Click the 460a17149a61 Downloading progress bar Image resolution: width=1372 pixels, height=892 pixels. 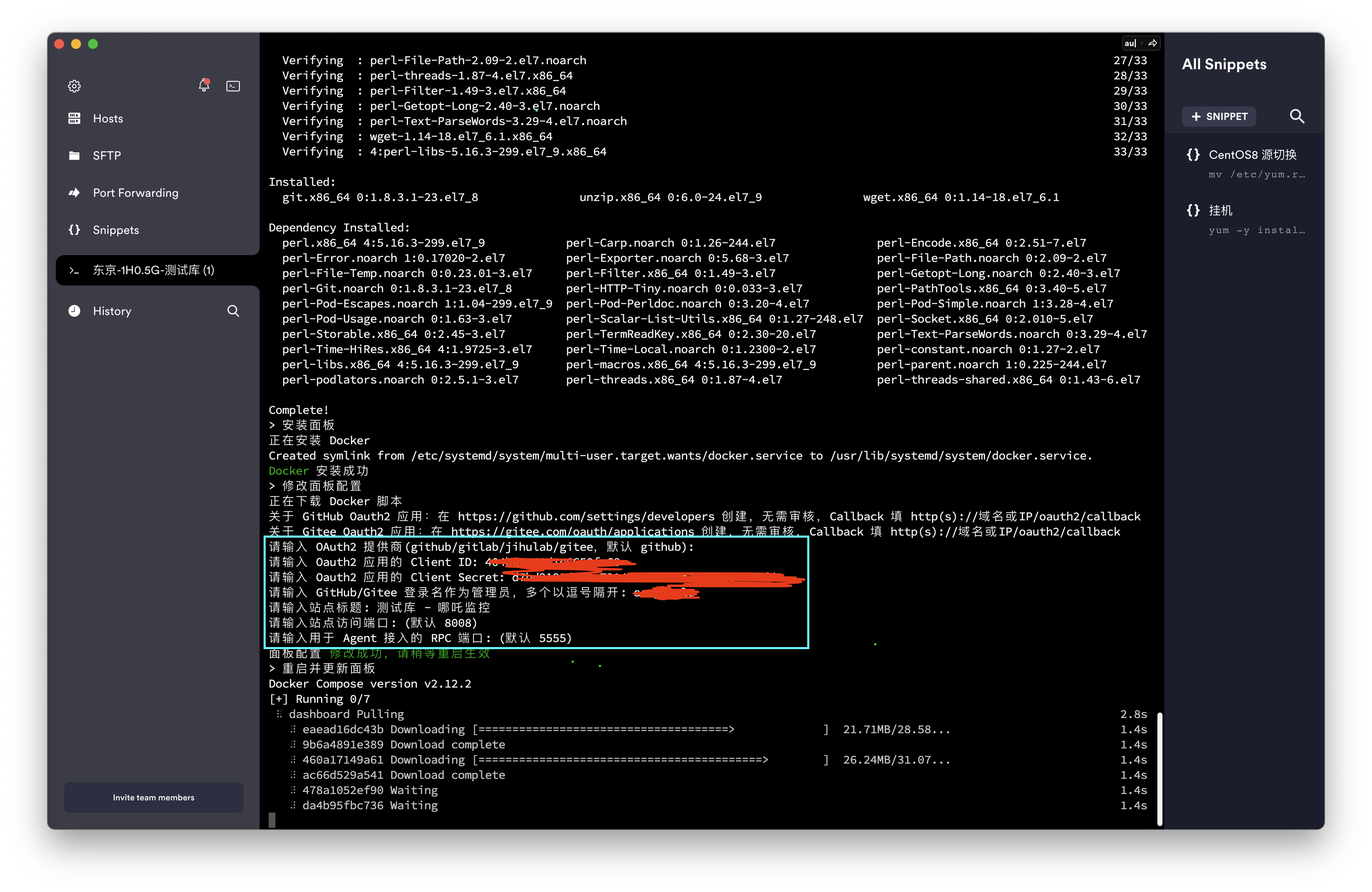tap(651, 760)
